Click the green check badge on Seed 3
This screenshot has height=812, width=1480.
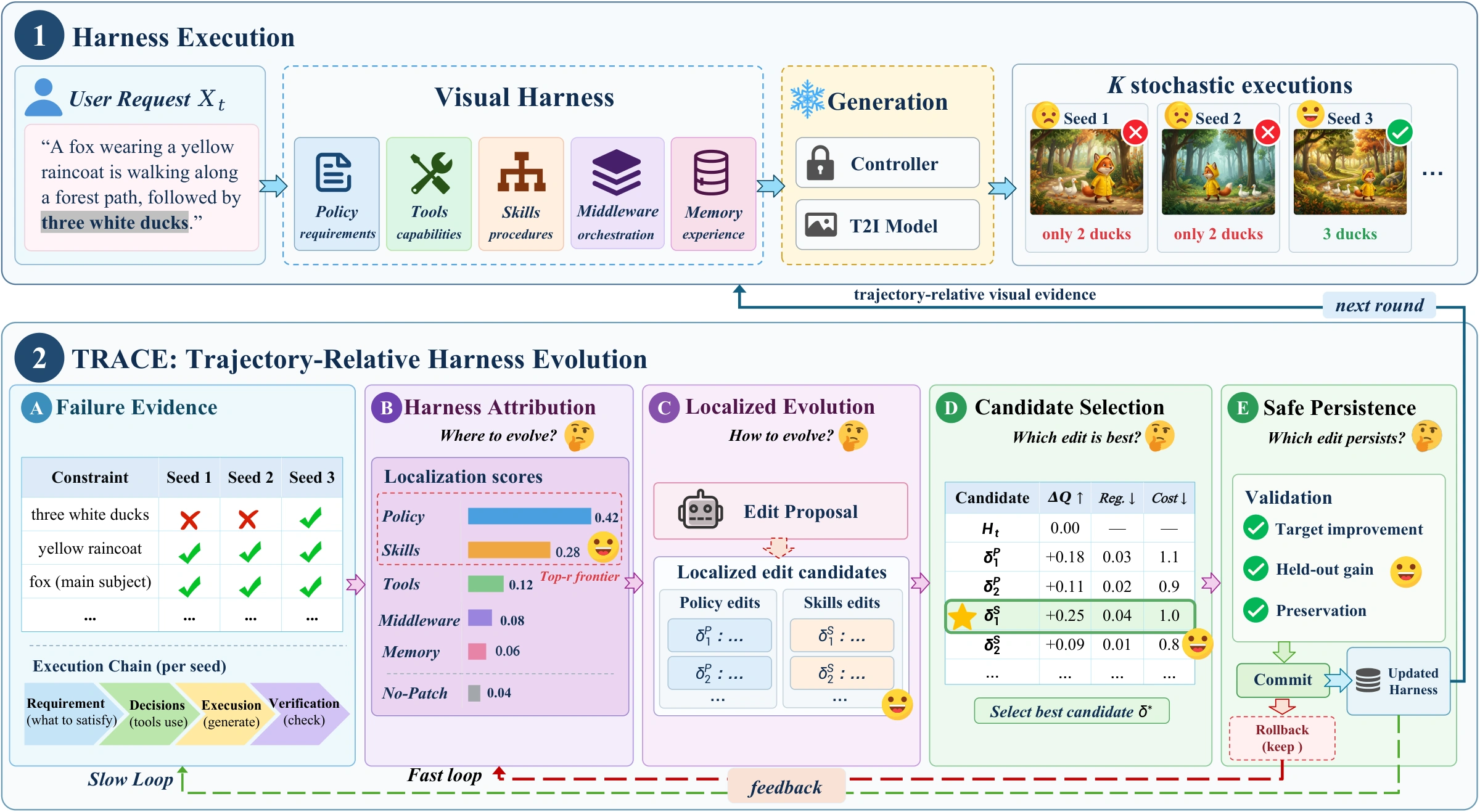tap(1400, 132)
